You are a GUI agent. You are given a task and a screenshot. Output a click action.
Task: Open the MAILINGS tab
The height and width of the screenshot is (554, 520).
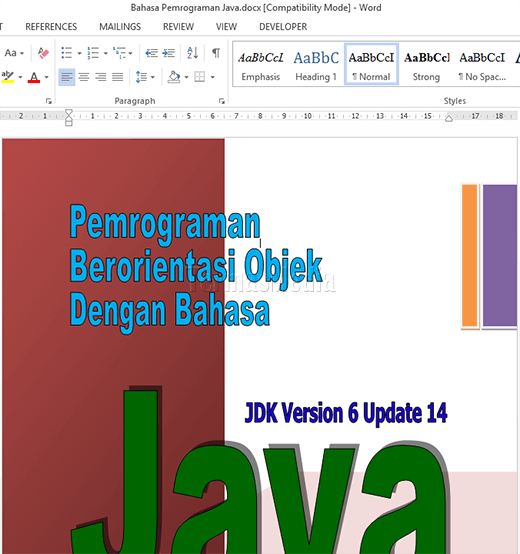pyautogui.click(x=120, y=27)
